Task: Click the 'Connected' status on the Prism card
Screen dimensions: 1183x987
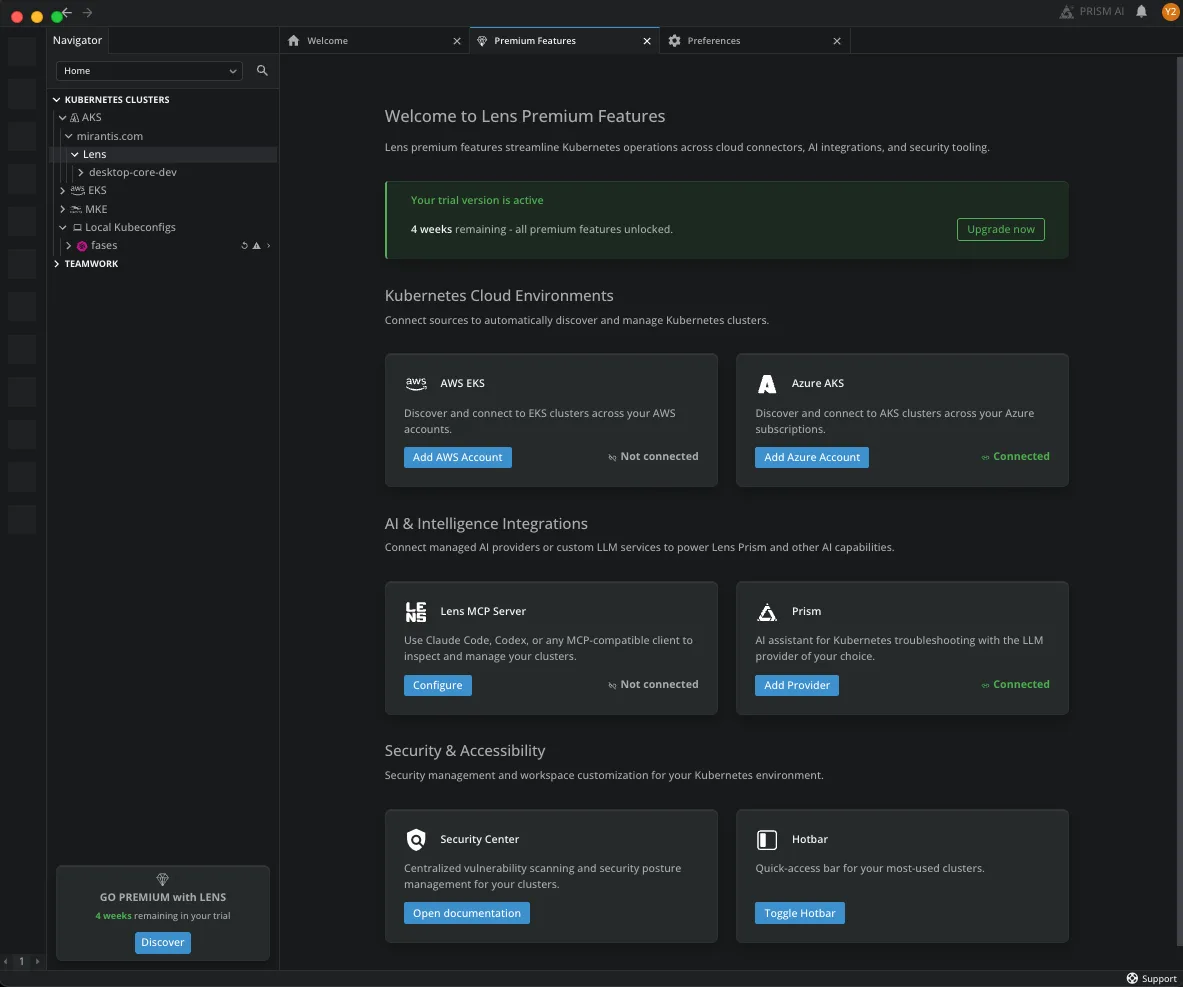Action: 1016,684
